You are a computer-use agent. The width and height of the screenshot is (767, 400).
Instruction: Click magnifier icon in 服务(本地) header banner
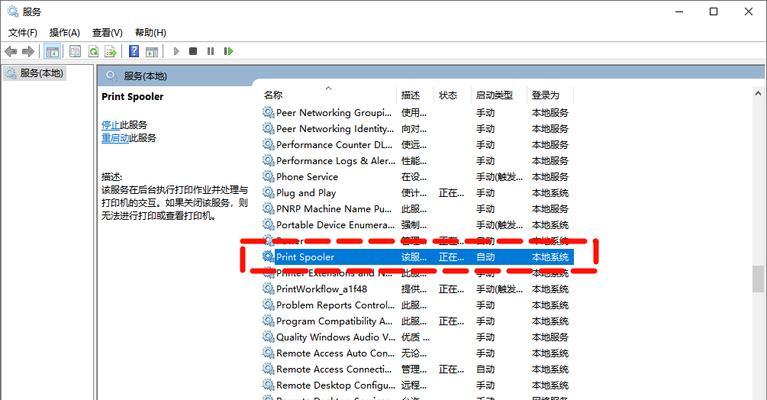coord(112,76)
